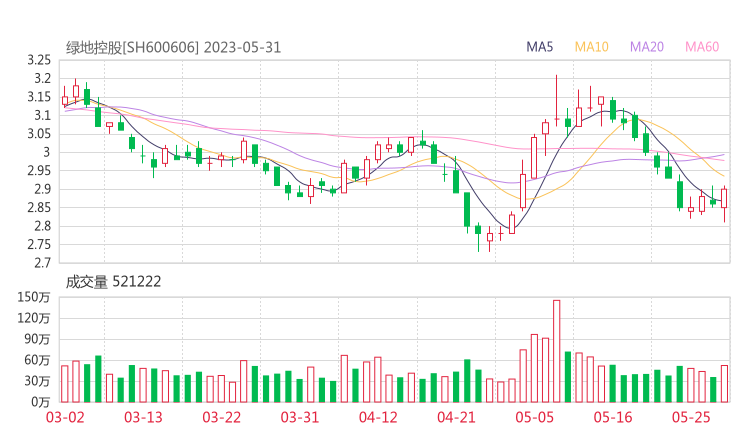Screen dimensions: 740x440
Task: Click the MA20 legend label
Action: pos(647,47)
